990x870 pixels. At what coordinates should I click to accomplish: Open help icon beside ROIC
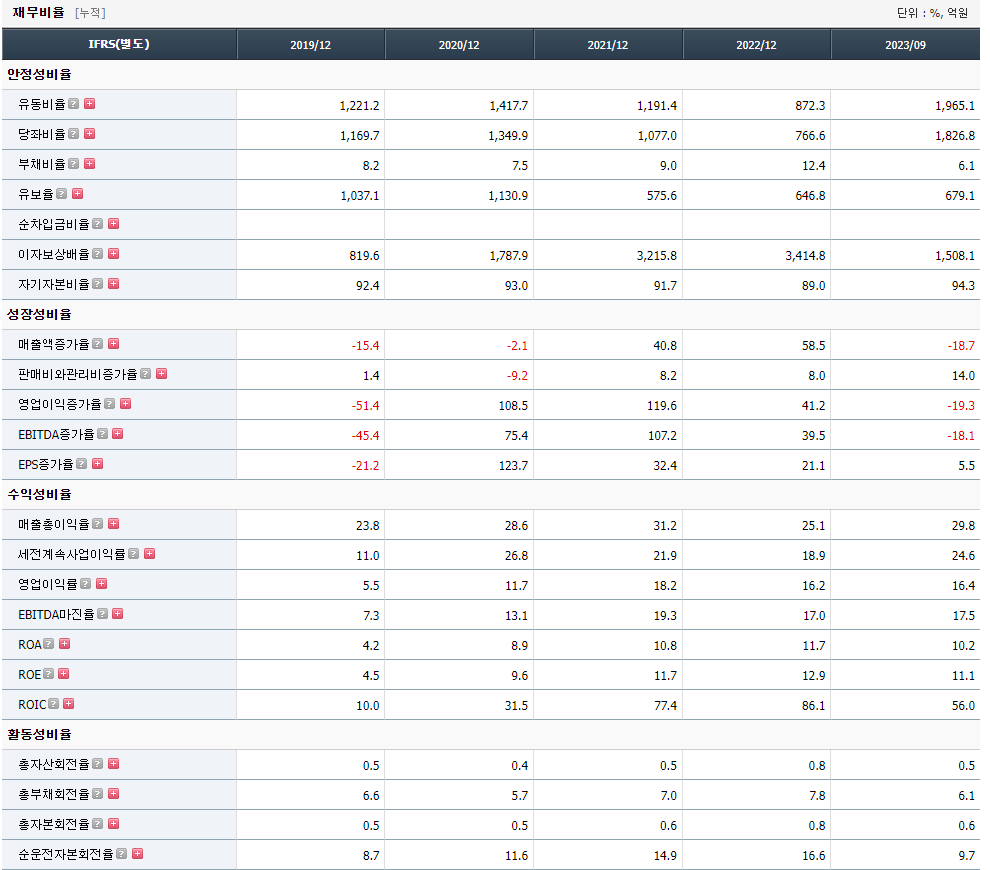point(54,703)
